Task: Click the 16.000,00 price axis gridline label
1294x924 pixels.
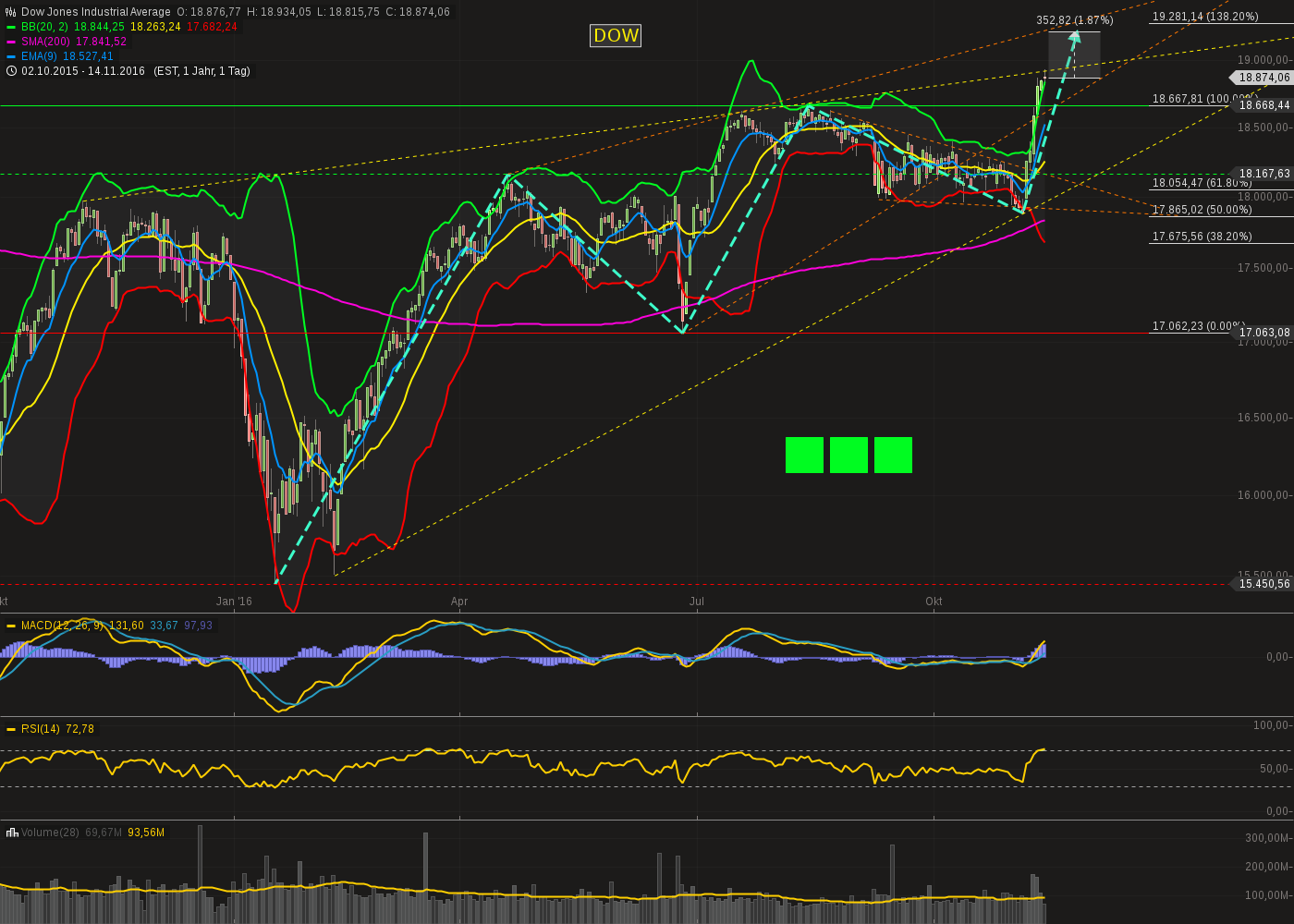Action: point(1263,495)
